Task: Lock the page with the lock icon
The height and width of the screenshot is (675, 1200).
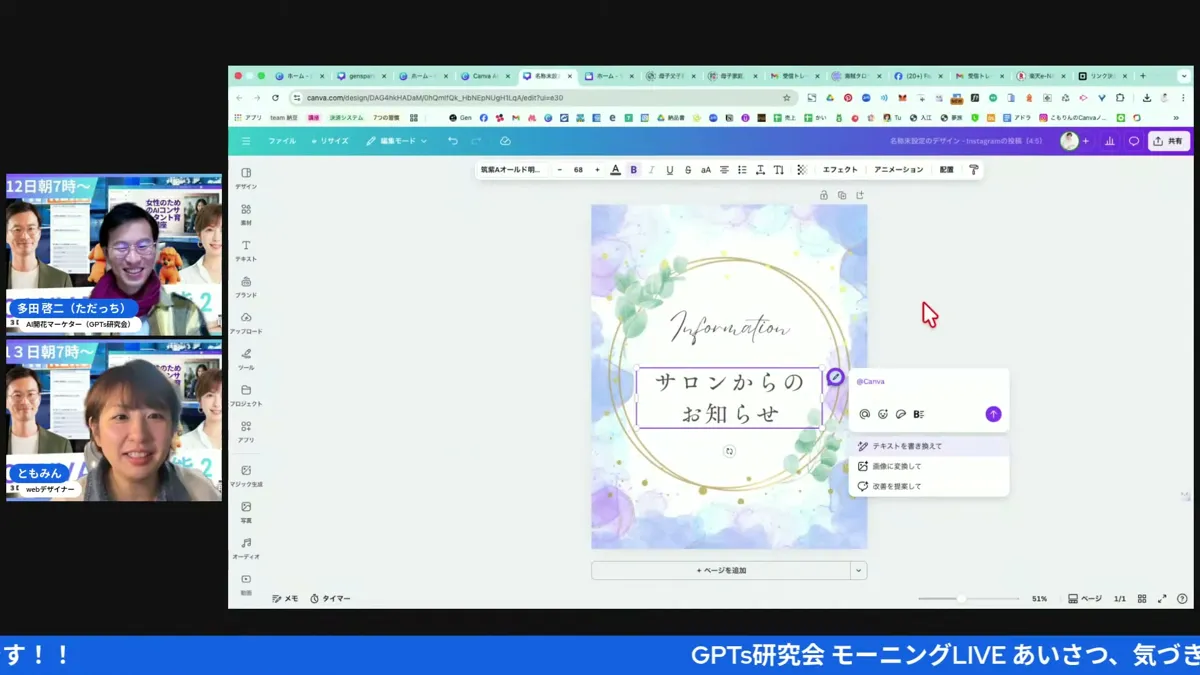Action: tap(824, 195)
